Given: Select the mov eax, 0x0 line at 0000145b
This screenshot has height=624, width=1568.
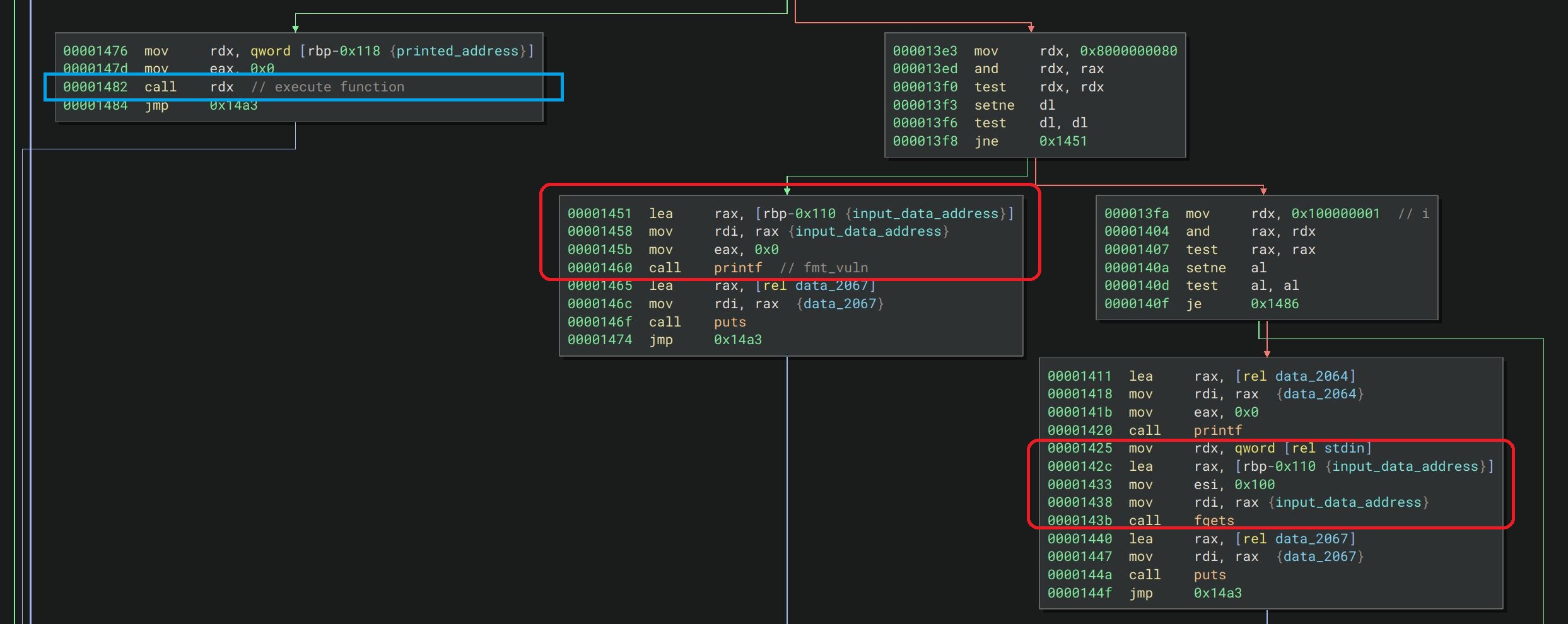Looking at the screenshot, I should coord(713,249).
